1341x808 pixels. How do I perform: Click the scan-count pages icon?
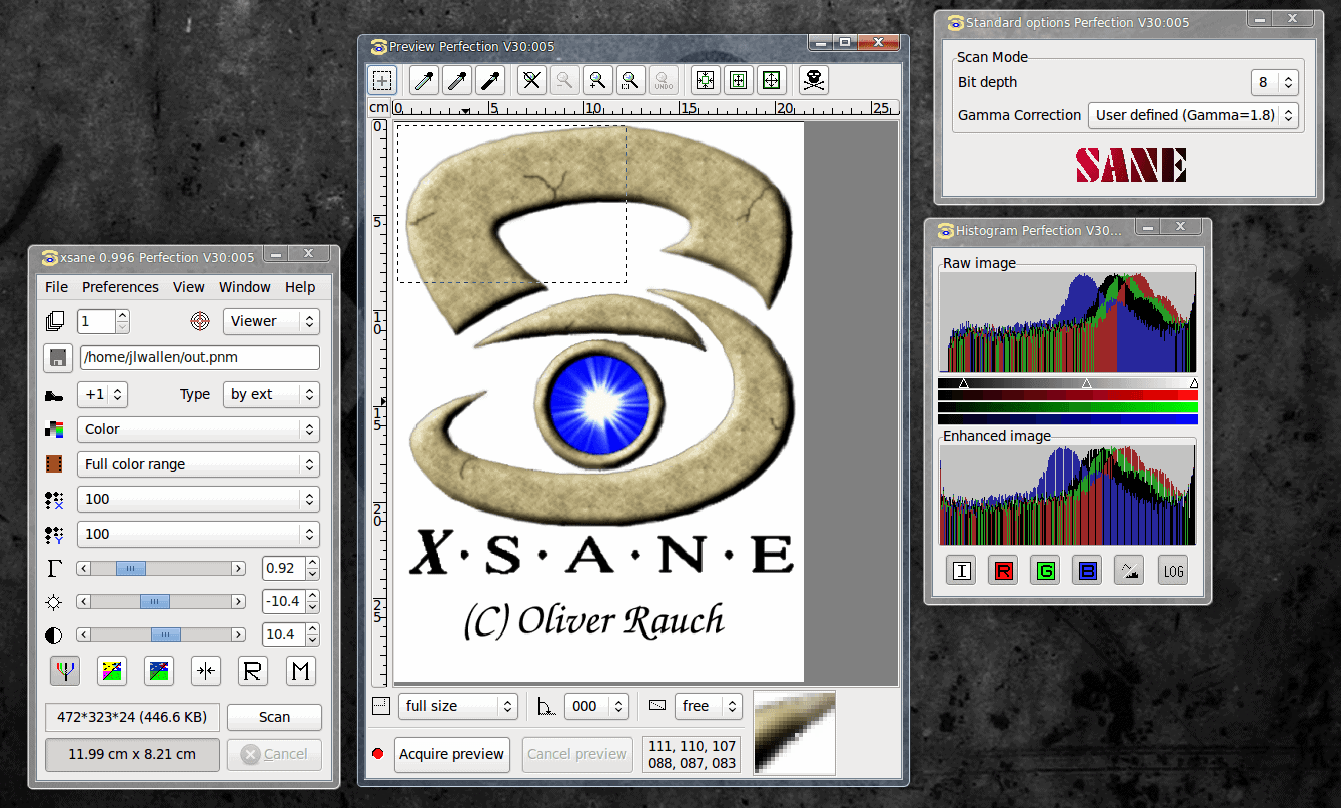coord(54,321)
